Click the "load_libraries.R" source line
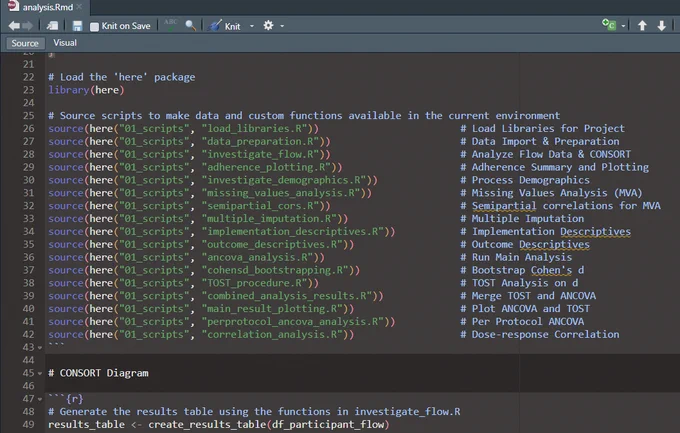680x433 pixels. coord(183,128)
